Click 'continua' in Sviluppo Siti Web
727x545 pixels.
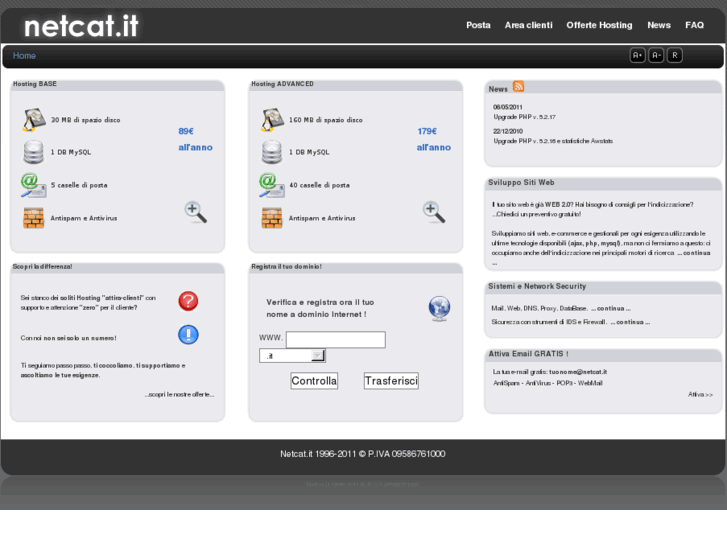[x=694, y=253]
